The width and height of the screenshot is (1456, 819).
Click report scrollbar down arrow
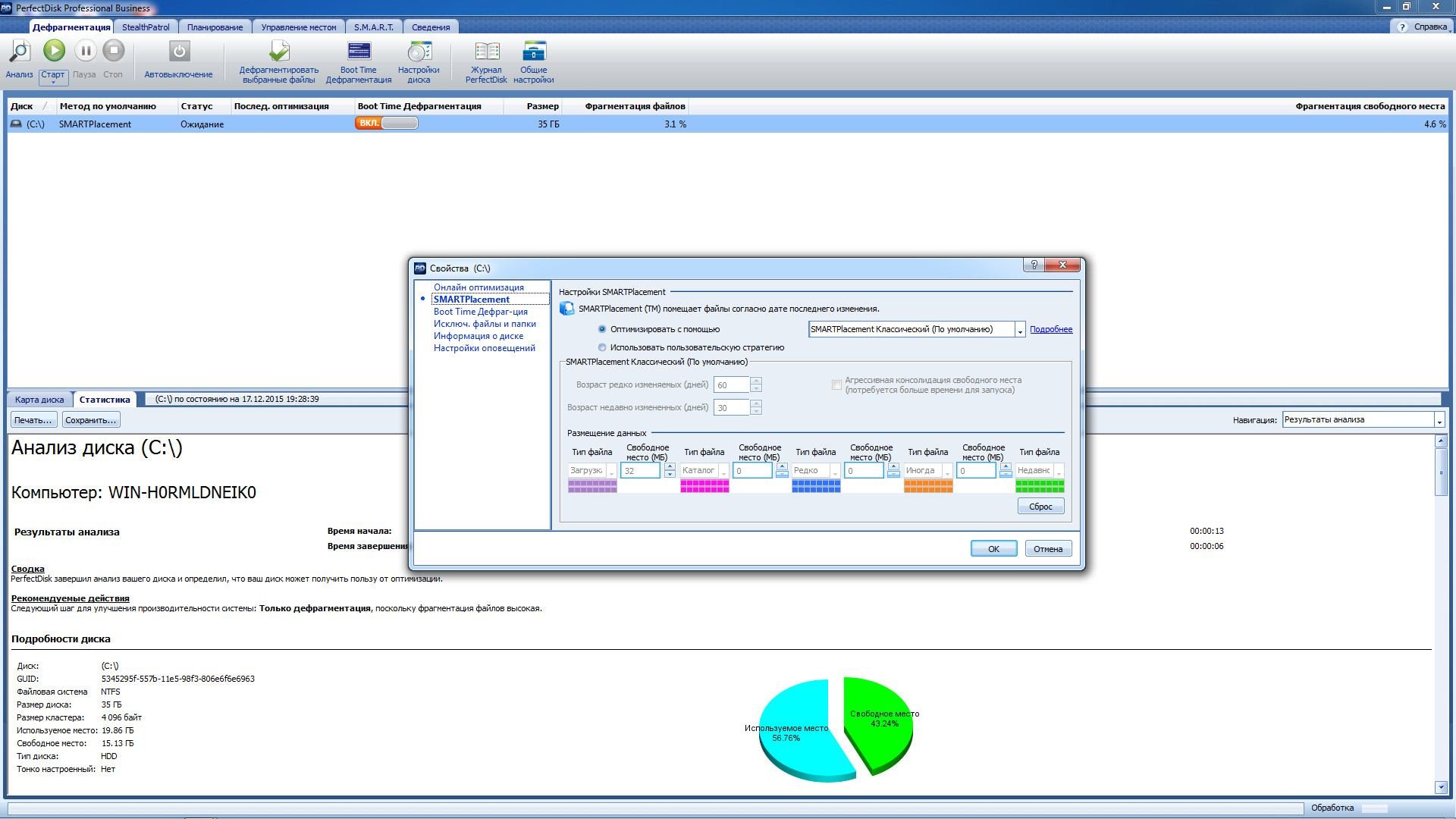(1441, 788)
